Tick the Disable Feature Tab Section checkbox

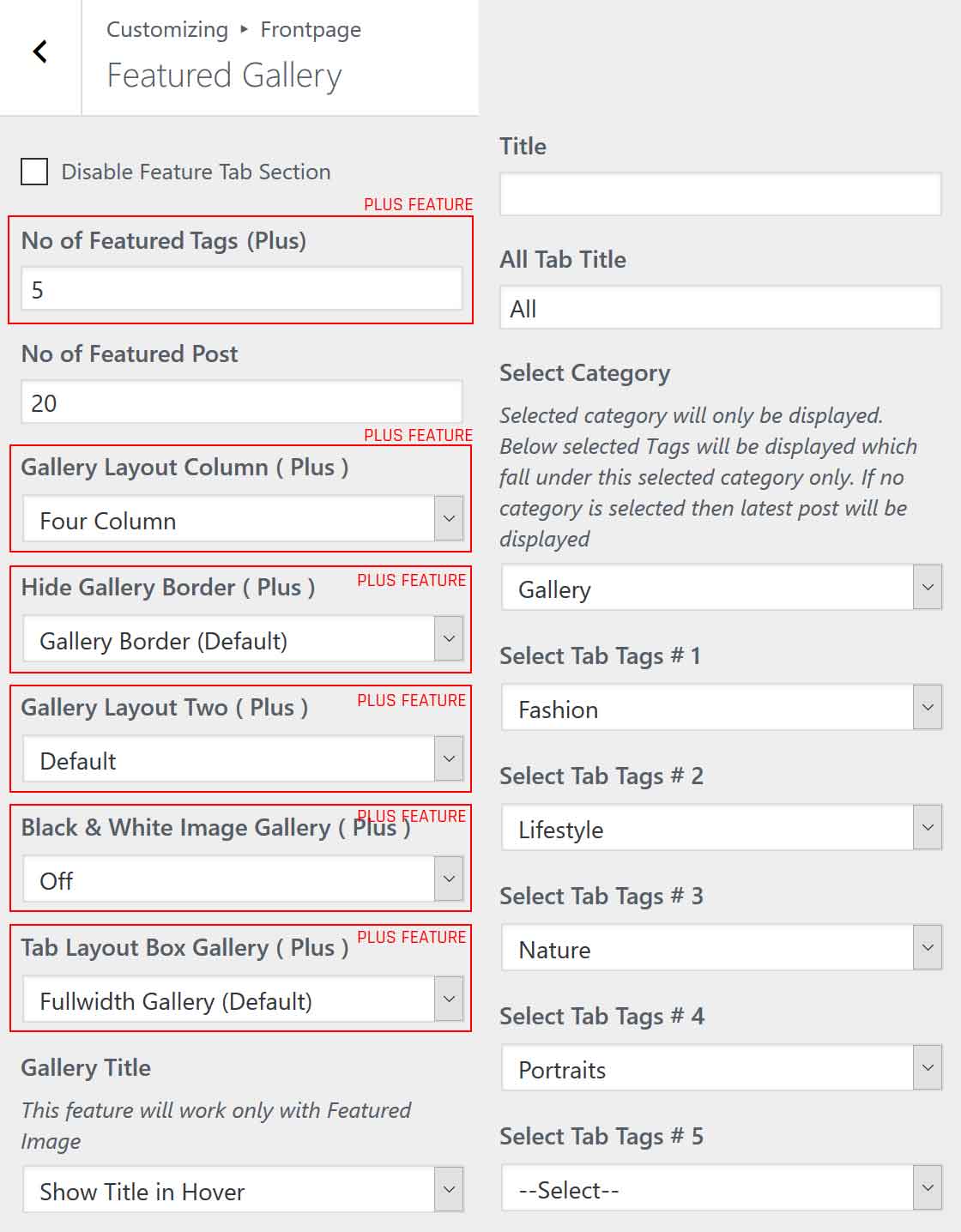[x=34, y=172]
